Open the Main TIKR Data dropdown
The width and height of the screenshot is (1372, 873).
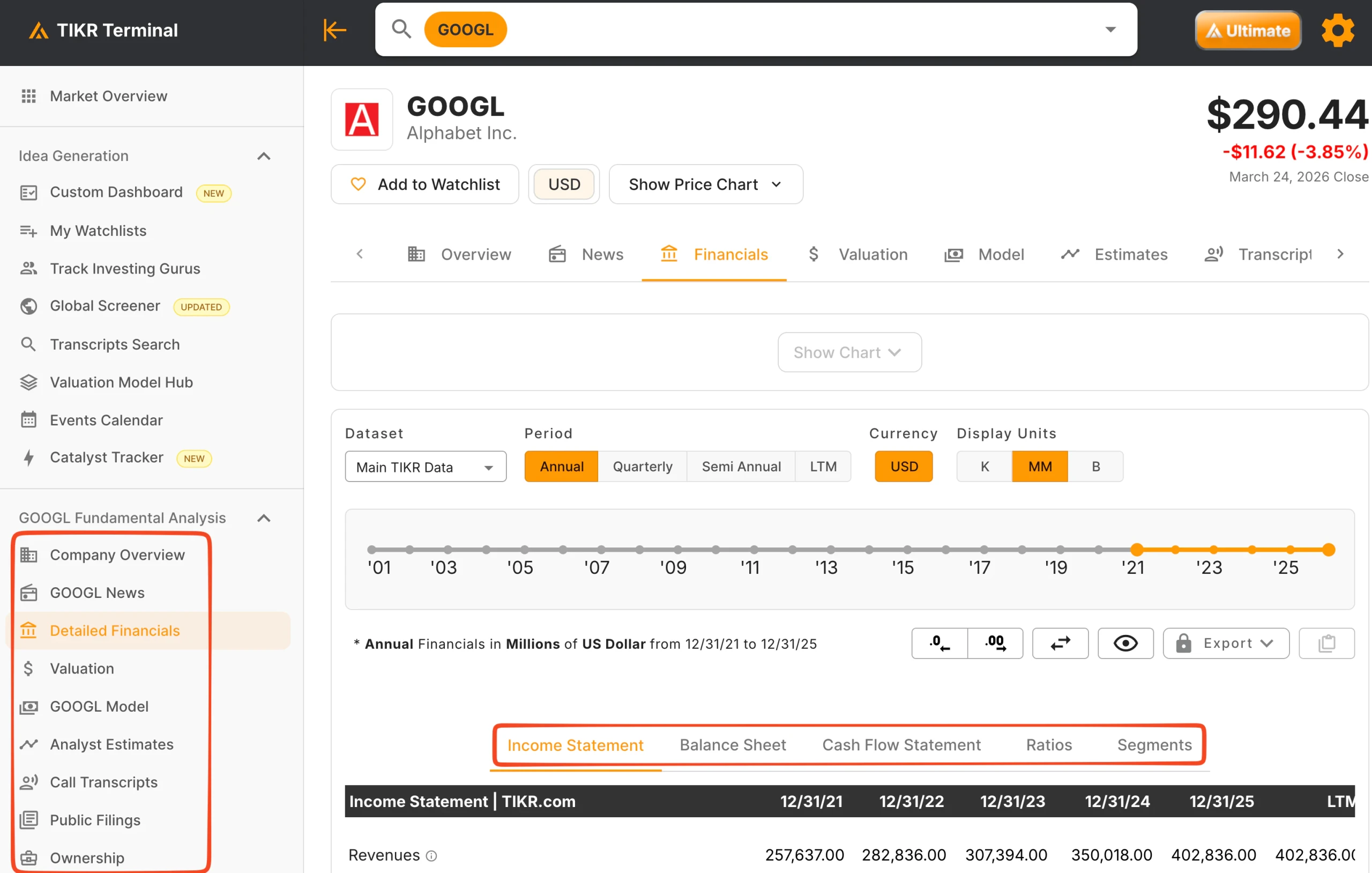click(x=425, y=467)
